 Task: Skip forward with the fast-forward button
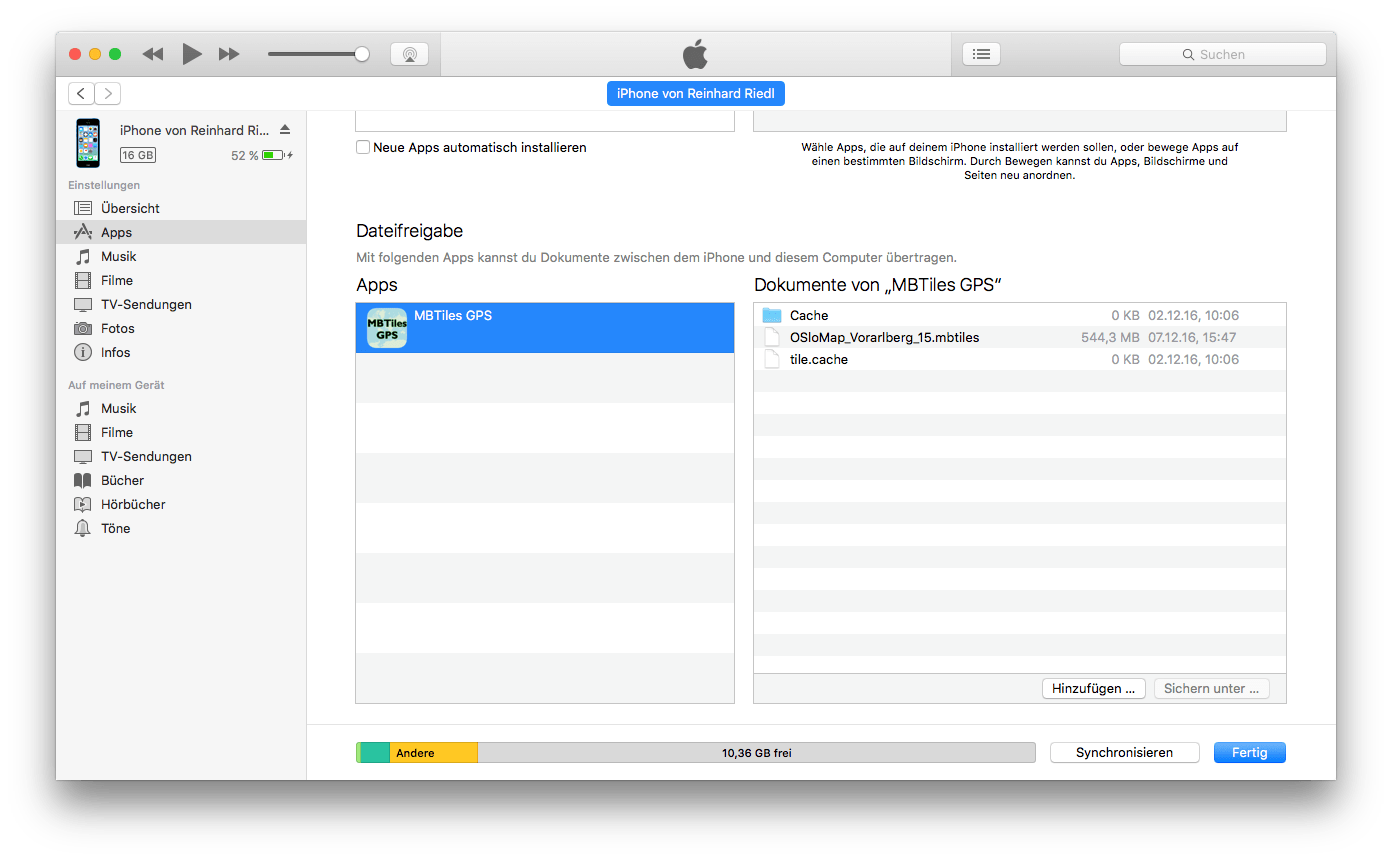(x=229, y=54)
